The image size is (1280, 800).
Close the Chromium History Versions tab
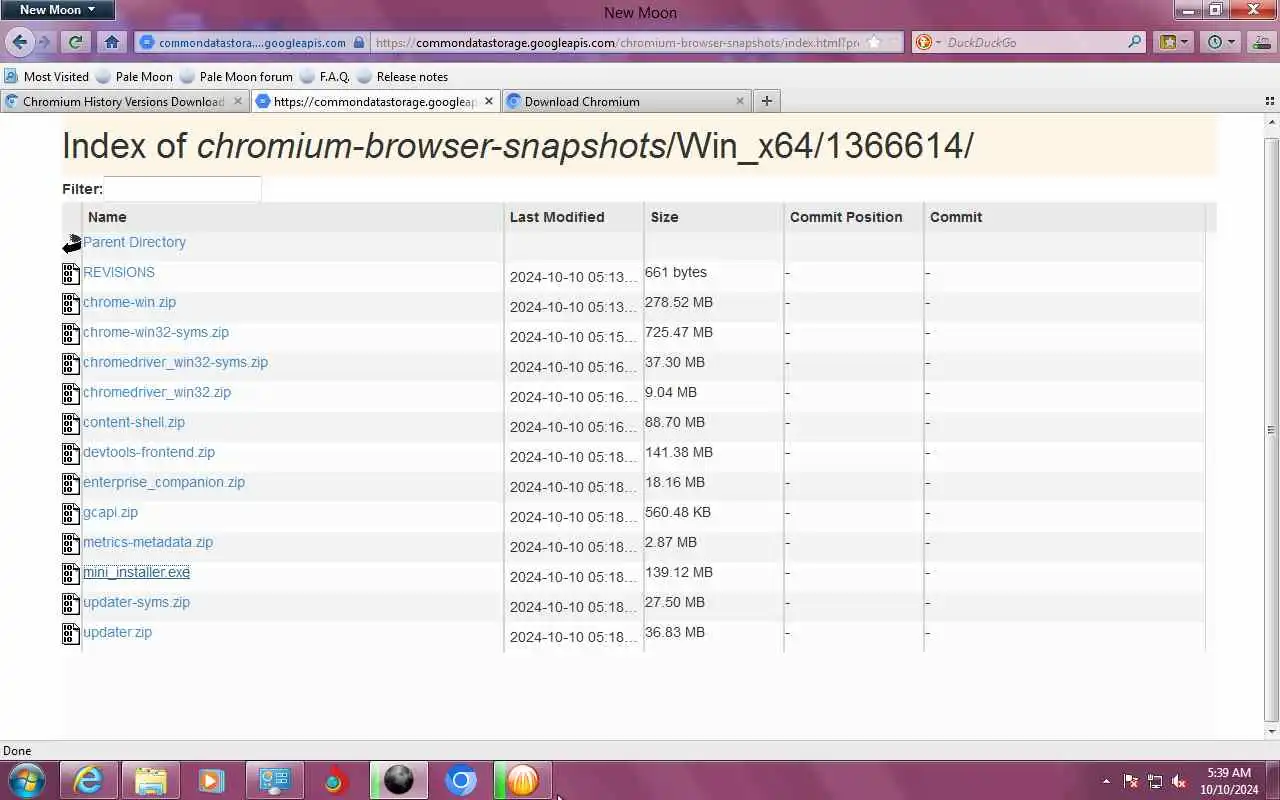[x=238, y=101]
